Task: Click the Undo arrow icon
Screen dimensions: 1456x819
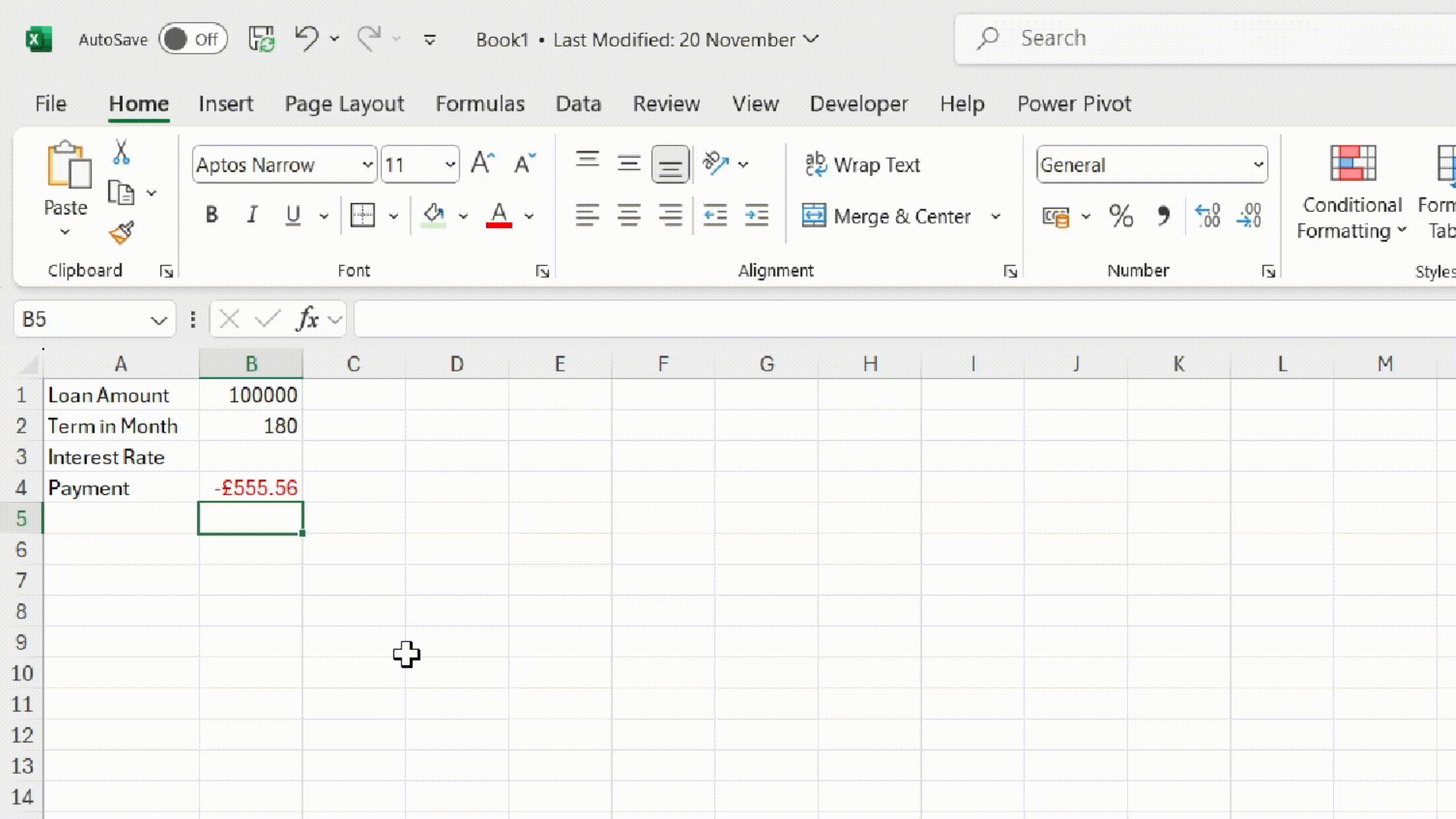Action: pyautogui.click(x=307, y=39)
